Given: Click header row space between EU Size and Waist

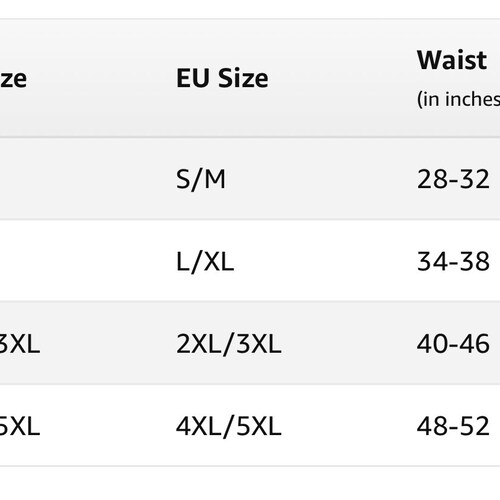Looking at the screenshot, I should (343, 78).
